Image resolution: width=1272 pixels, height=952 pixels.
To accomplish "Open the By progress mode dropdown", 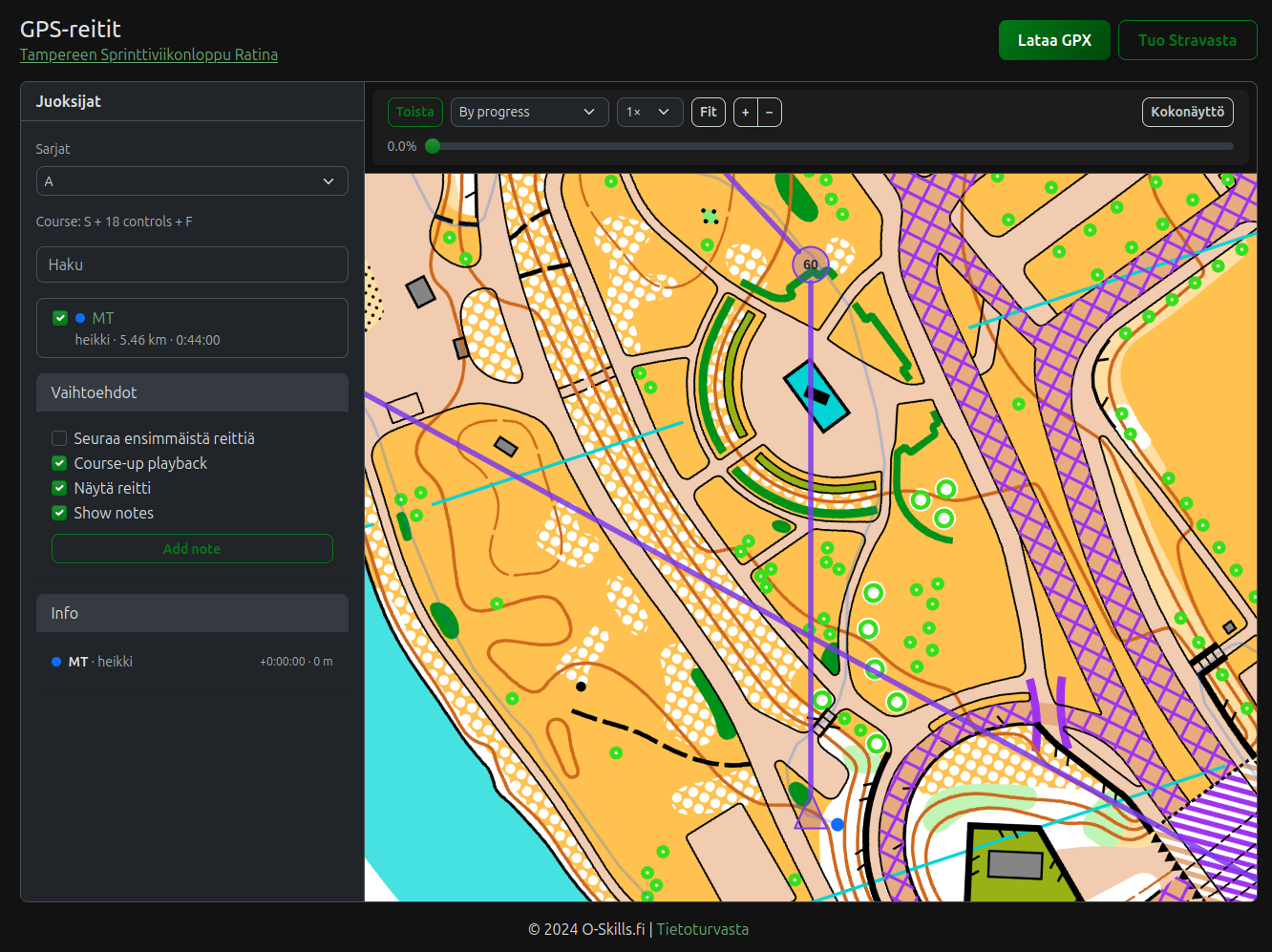I will click(x=528, y=113).
